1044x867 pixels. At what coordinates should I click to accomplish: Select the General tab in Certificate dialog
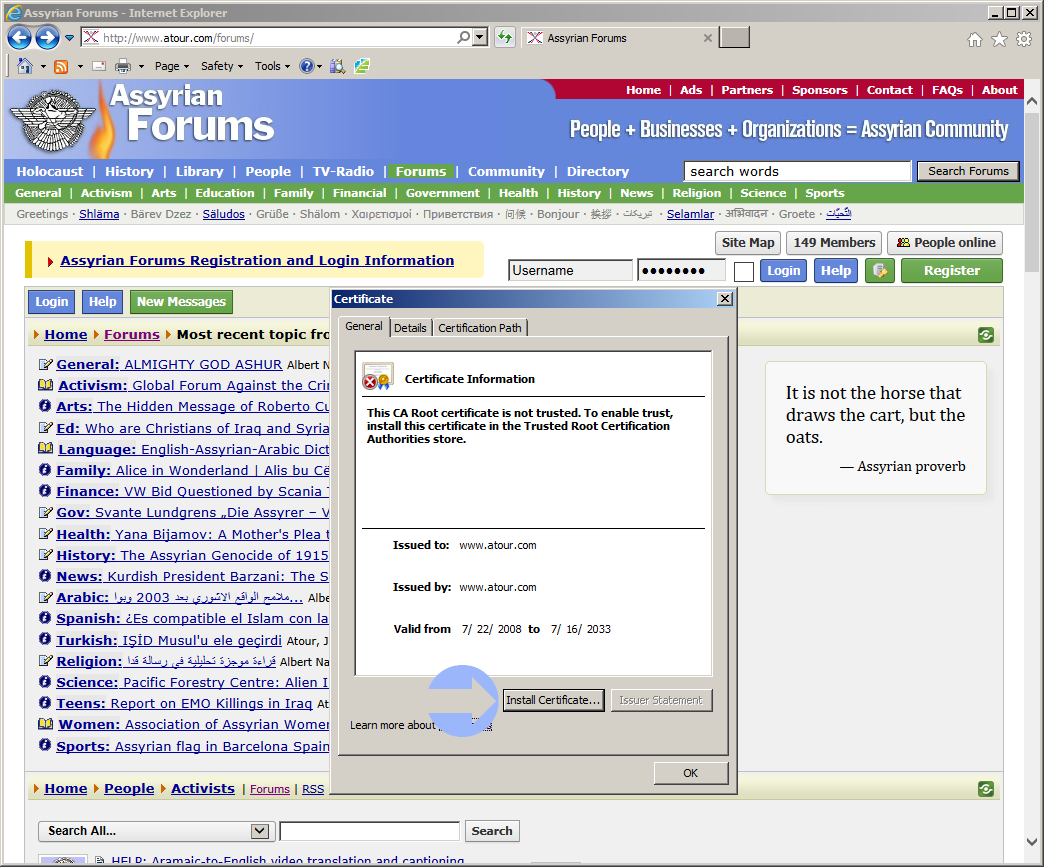[364, 326]
